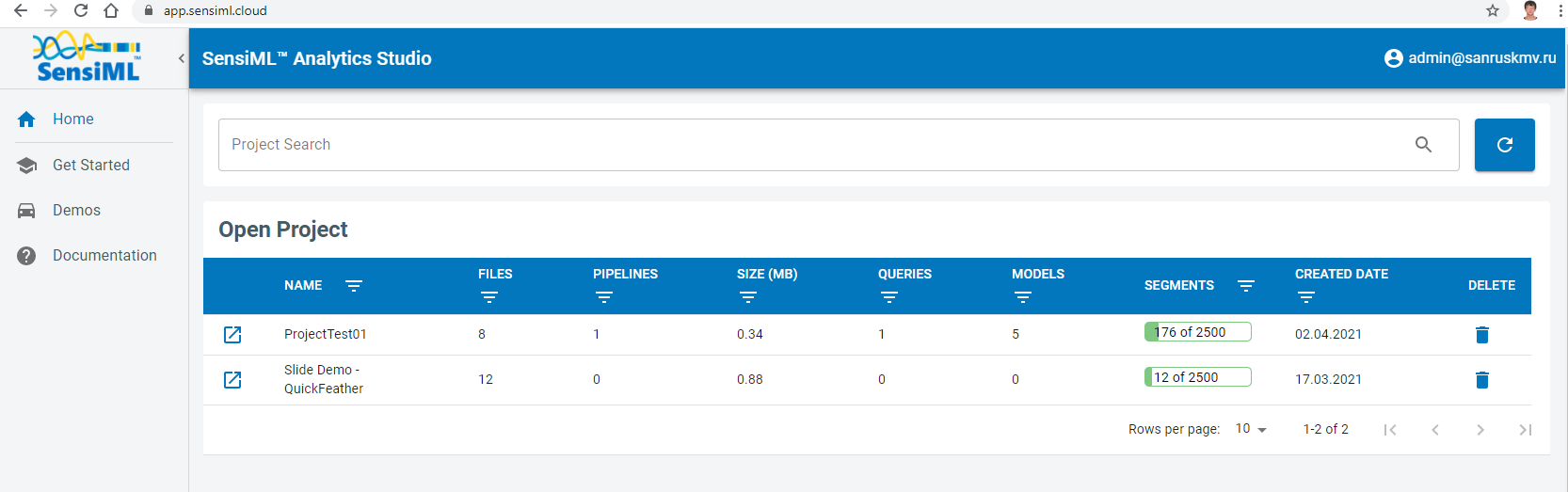Click the search magnifier icon

[1423, 145]
